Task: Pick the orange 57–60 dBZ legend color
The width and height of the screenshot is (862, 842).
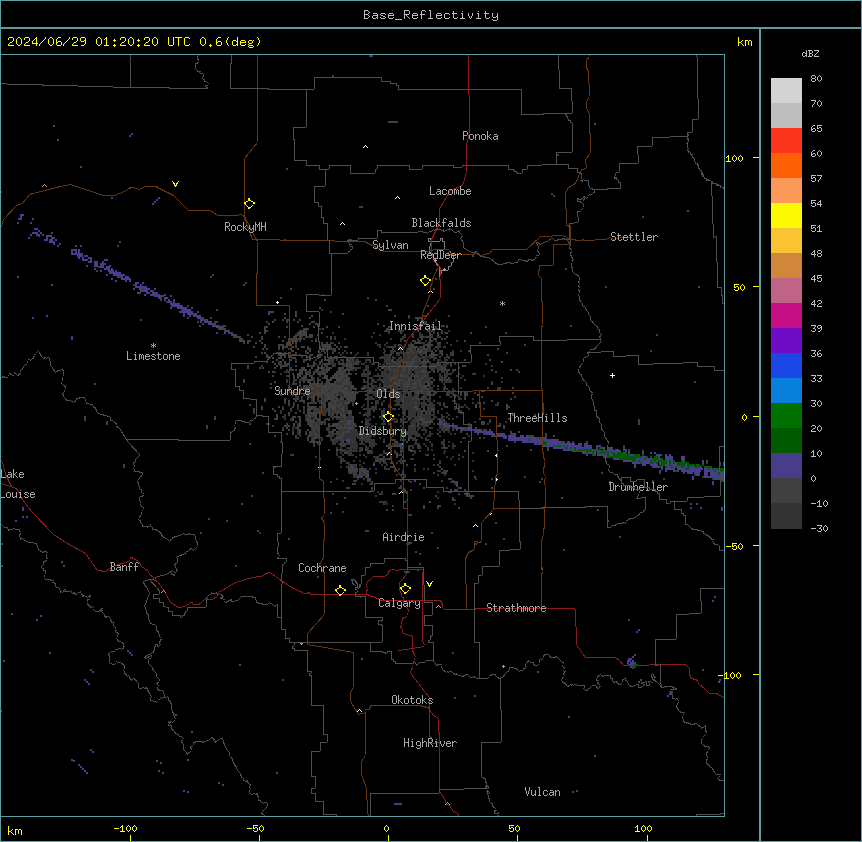Action: click(x=786, y=165)
